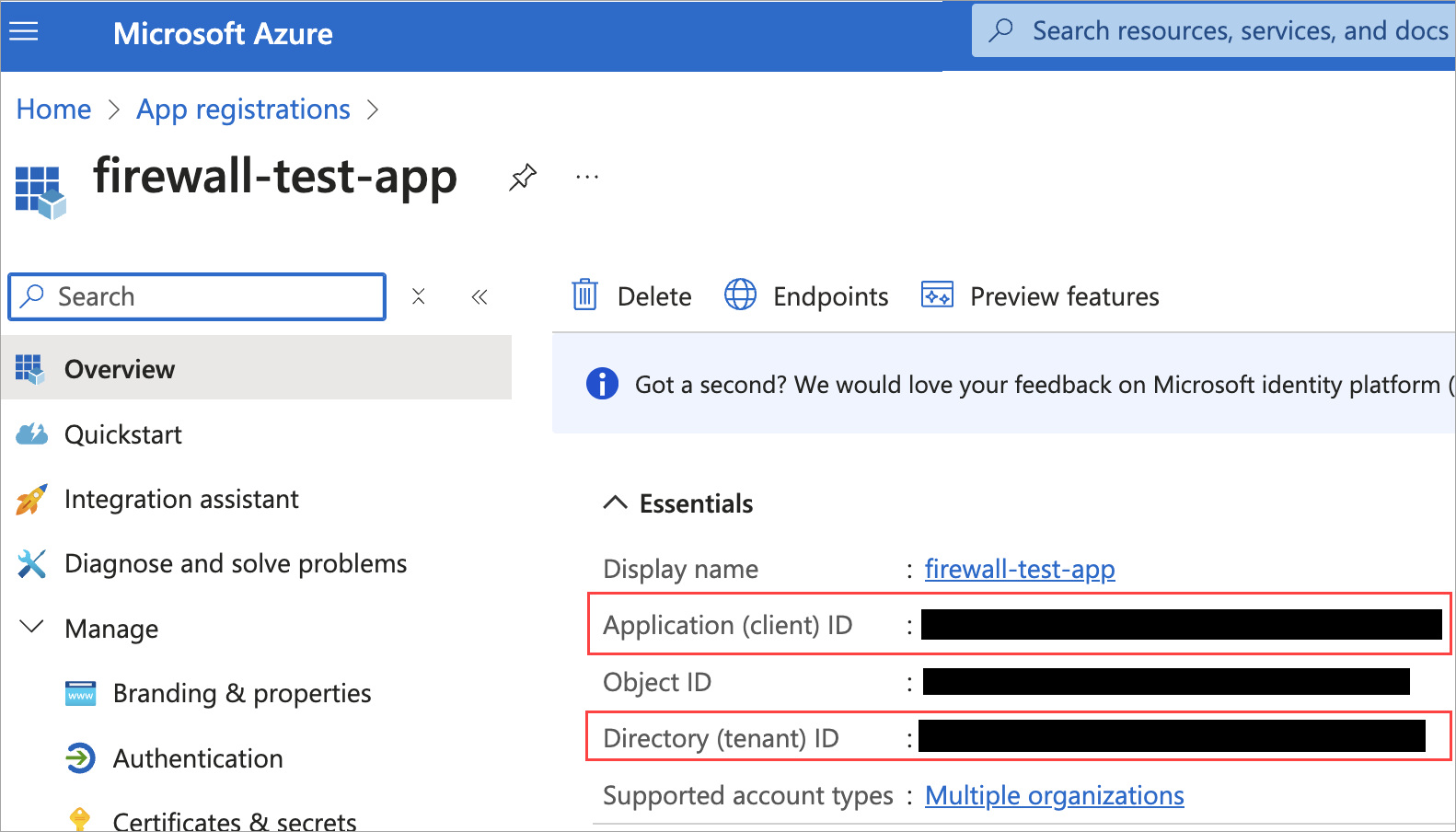1456x832 pixels.
Task: Click the Diagnose wrench icon
Action: tap(31, 563)
